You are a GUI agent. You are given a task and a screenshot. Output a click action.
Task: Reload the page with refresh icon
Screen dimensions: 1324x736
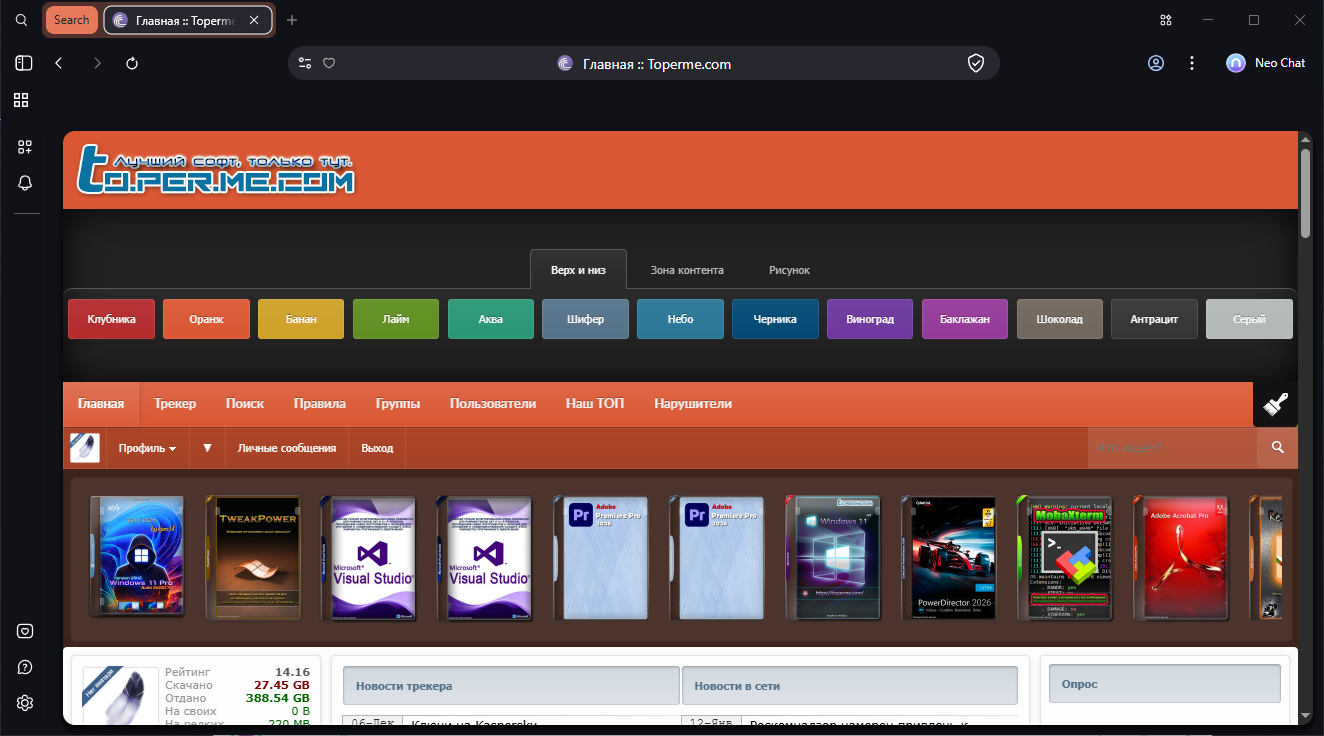[132, 63]
